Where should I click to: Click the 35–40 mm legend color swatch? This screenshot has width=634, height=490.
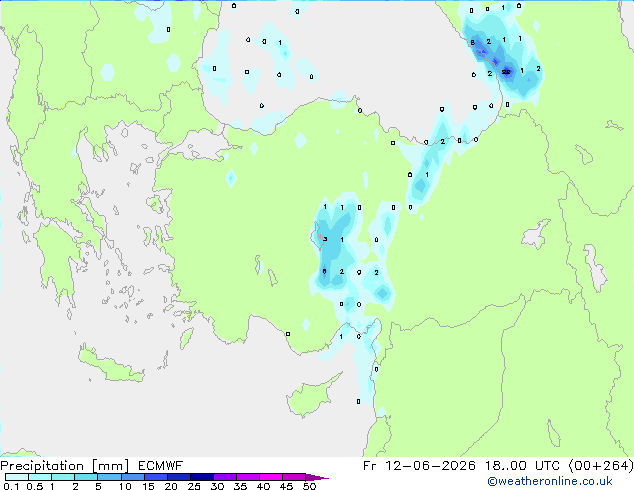pos(247,477)
